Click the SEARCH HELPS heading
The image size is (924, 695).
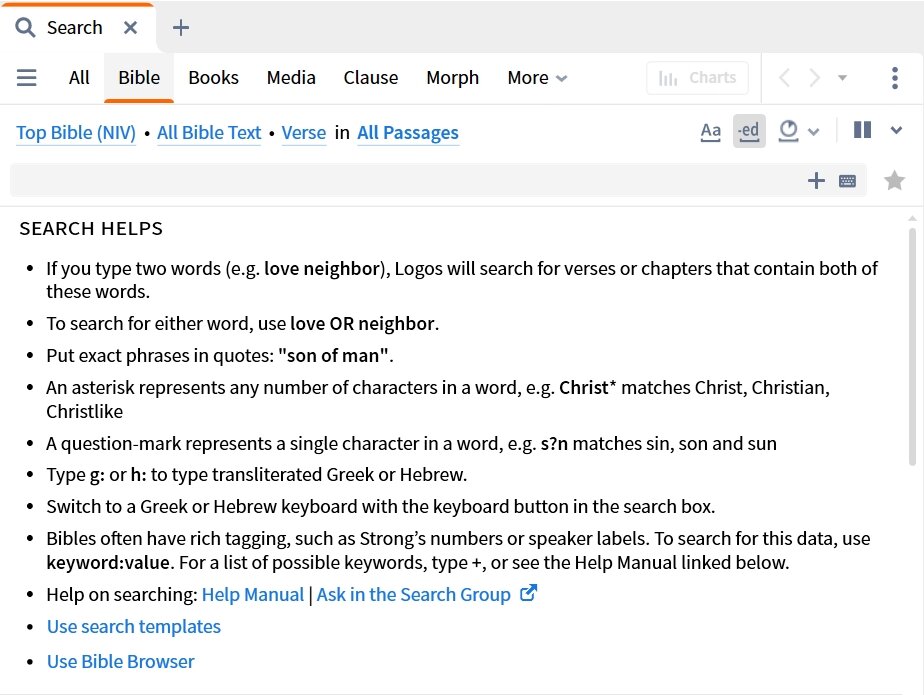click(91, 229)
